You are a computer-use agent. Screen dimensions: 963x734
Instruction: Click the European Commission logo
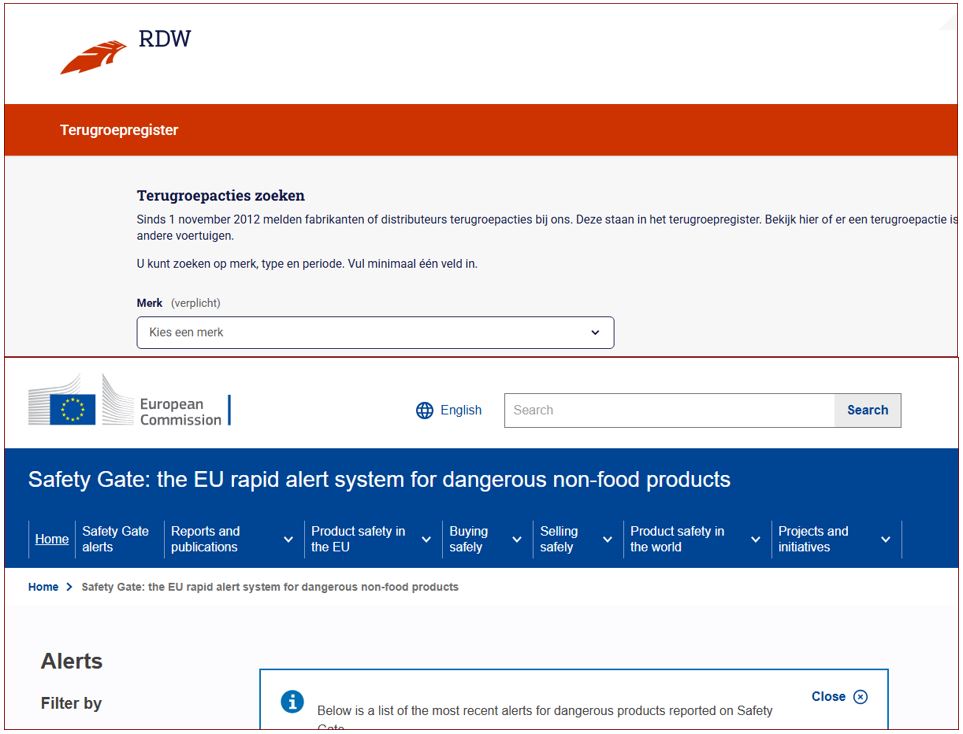(130, 401)
